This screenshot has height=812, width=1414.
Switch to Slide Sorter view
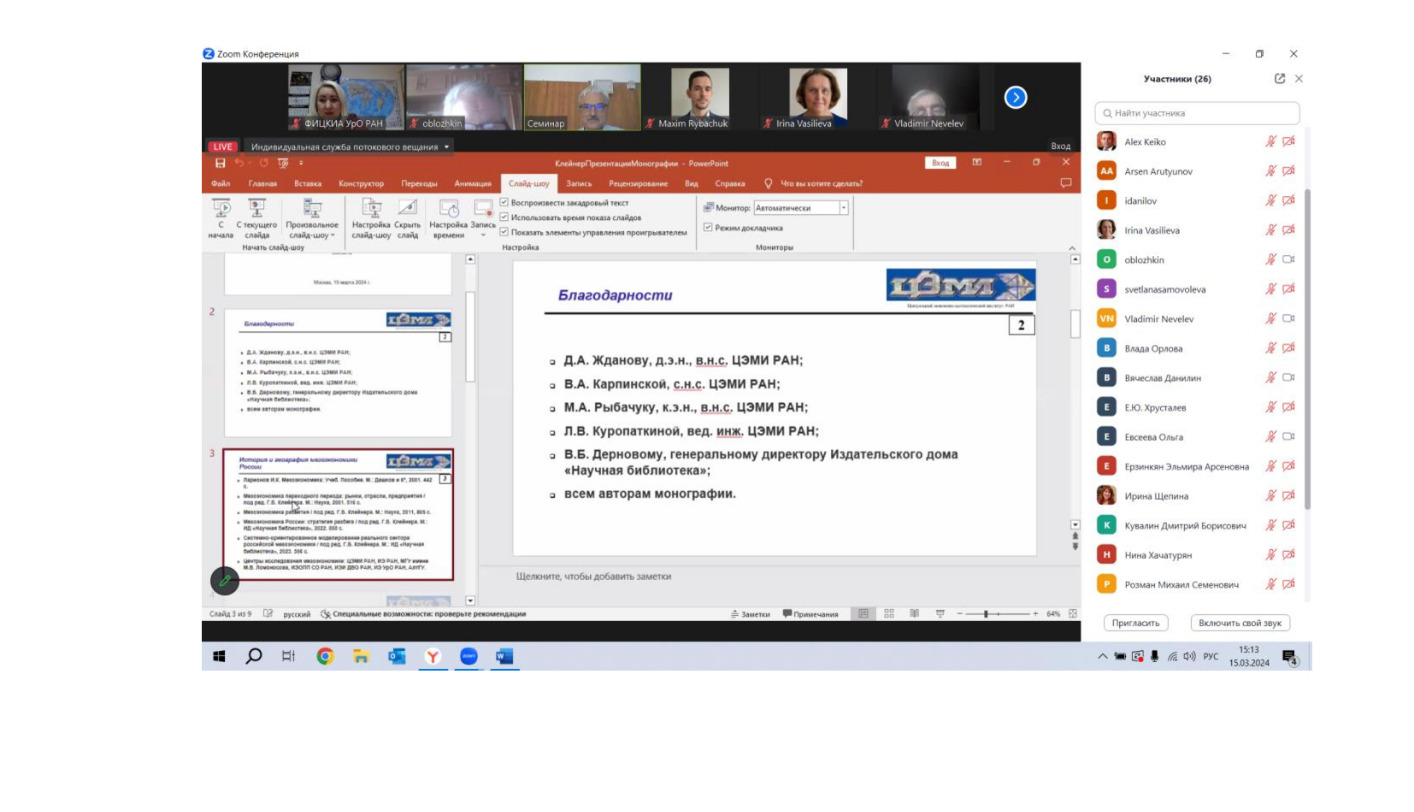point(889,614)
